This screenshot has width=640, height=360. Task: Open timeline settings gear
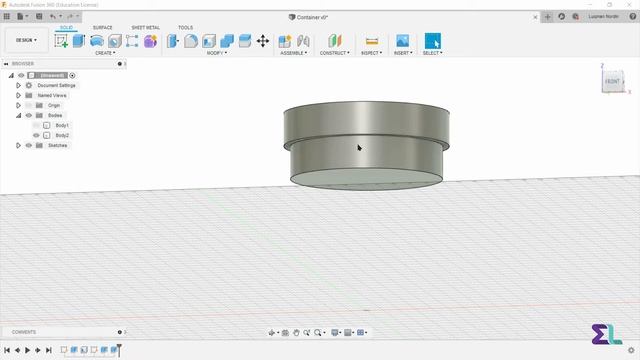point(631,350)
